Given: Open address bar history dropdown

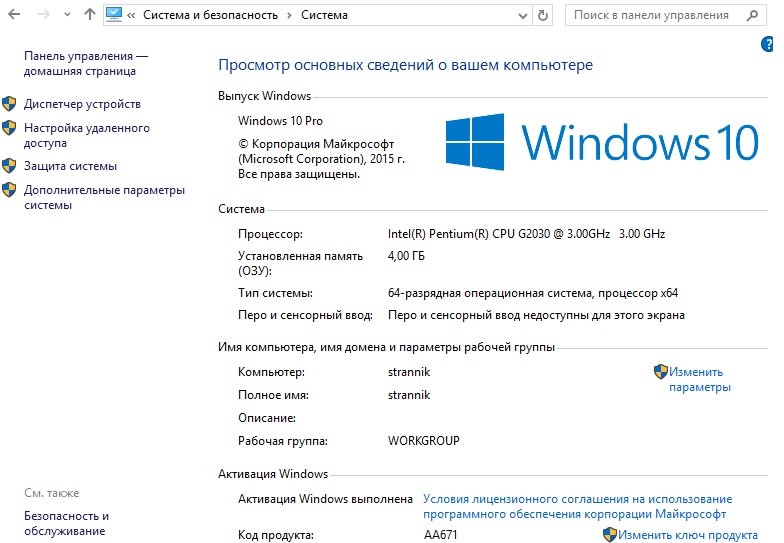Looking at the screenshot, I should tap(522, 16).
